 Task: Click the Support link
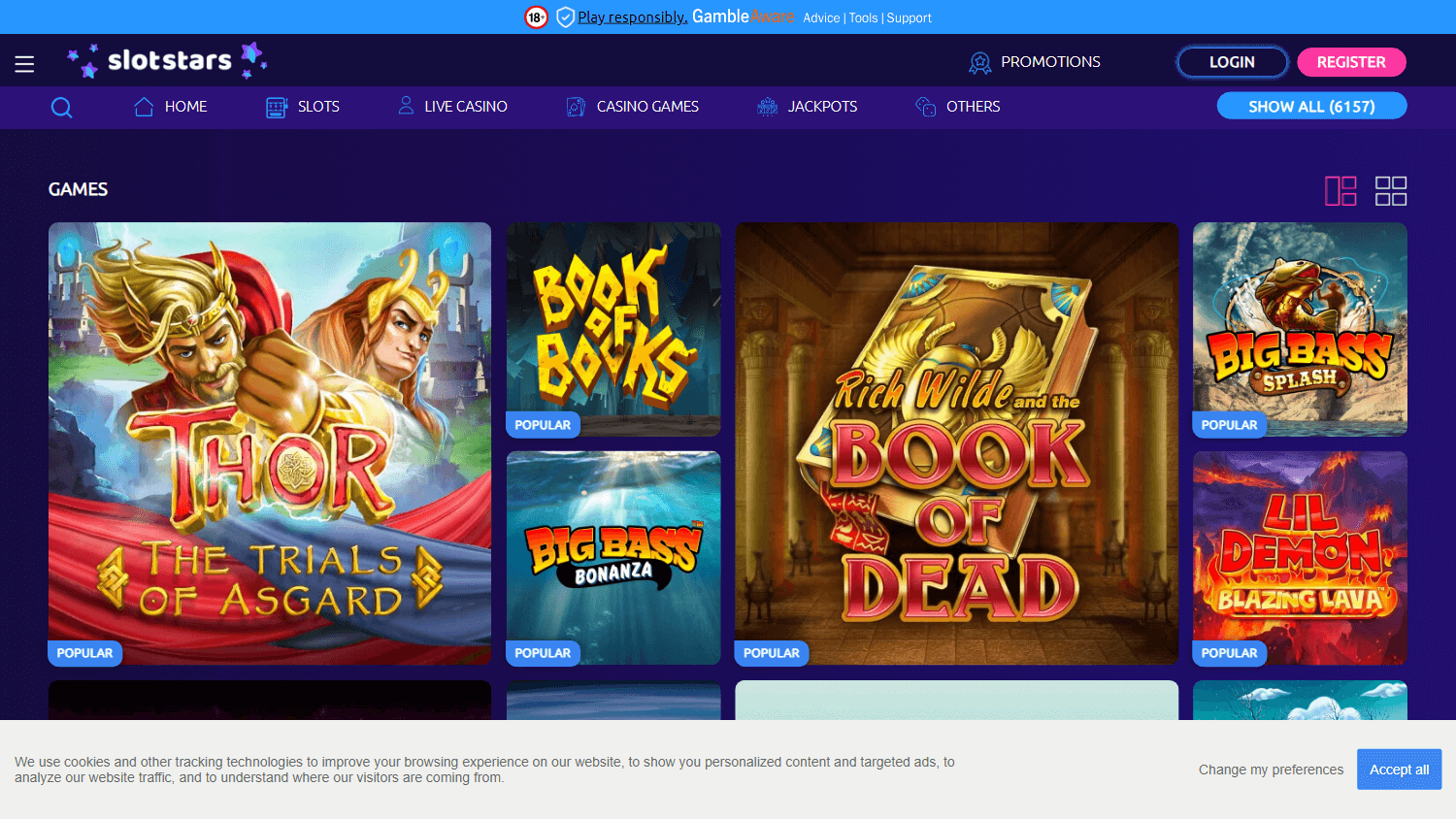(909, 18)
